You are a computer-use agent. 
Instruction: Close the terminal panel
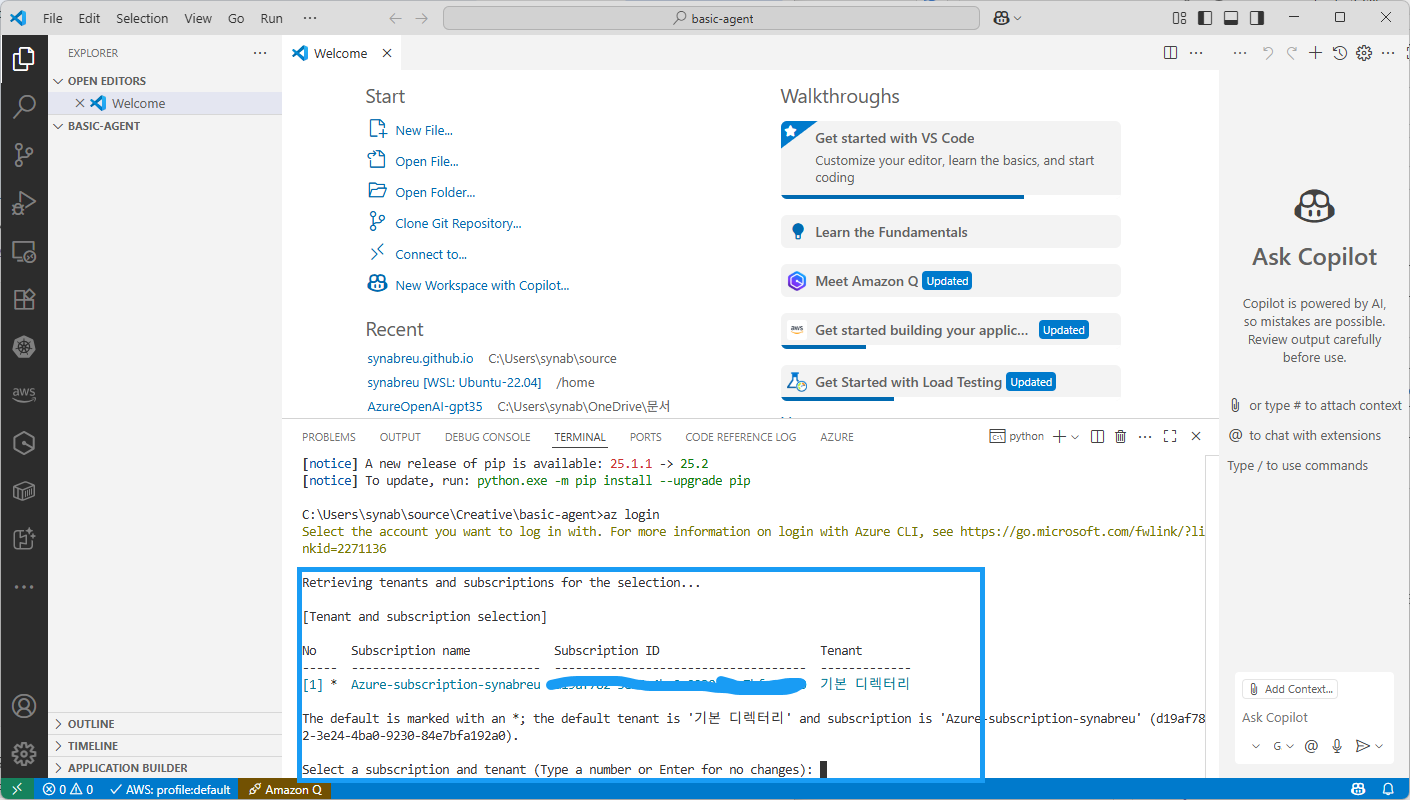point(1195,436)
